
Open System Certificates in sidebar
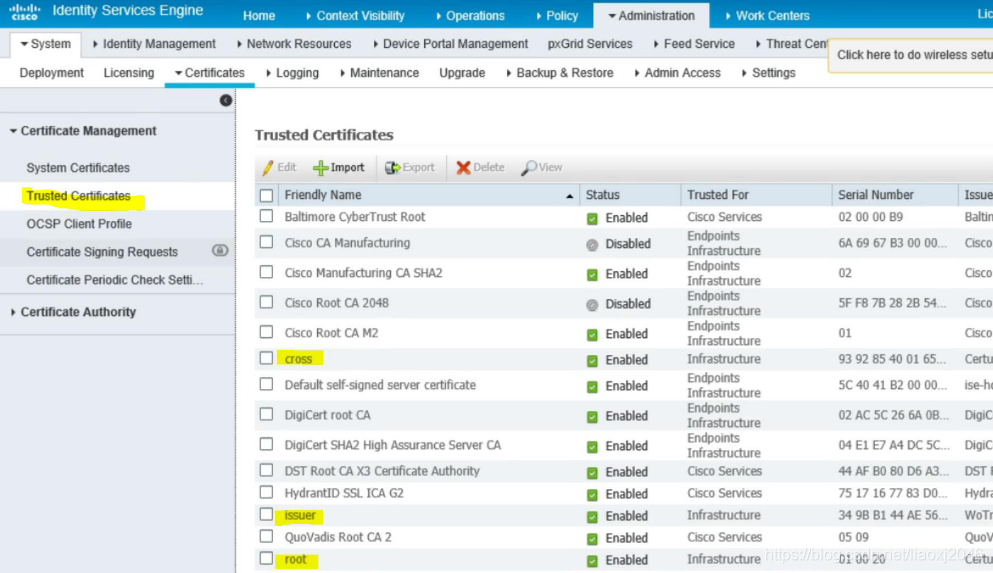pos(78,168)
